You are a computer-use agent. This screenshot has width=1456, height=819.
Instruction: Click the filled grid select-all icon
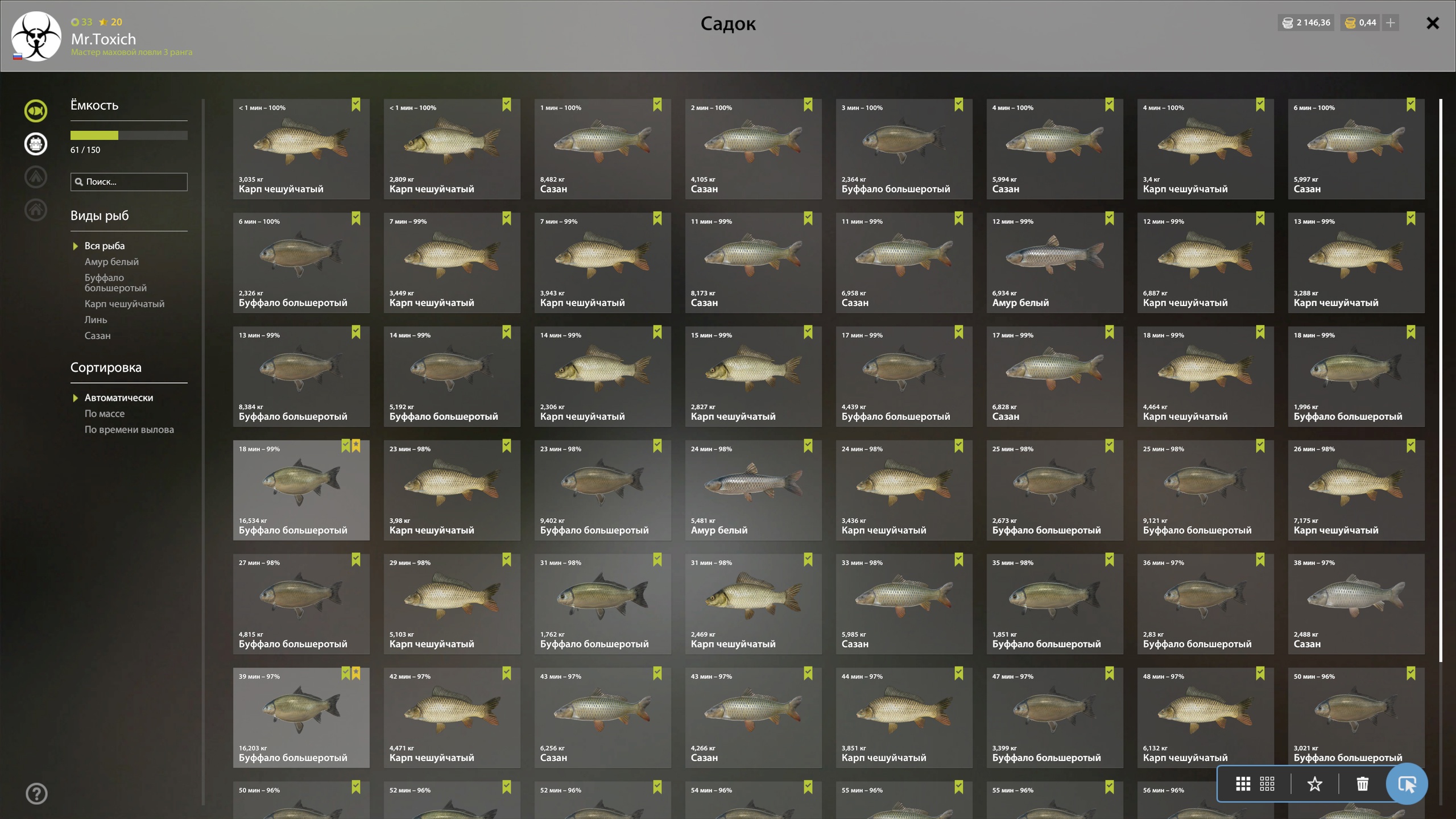tap(1243, 784)
